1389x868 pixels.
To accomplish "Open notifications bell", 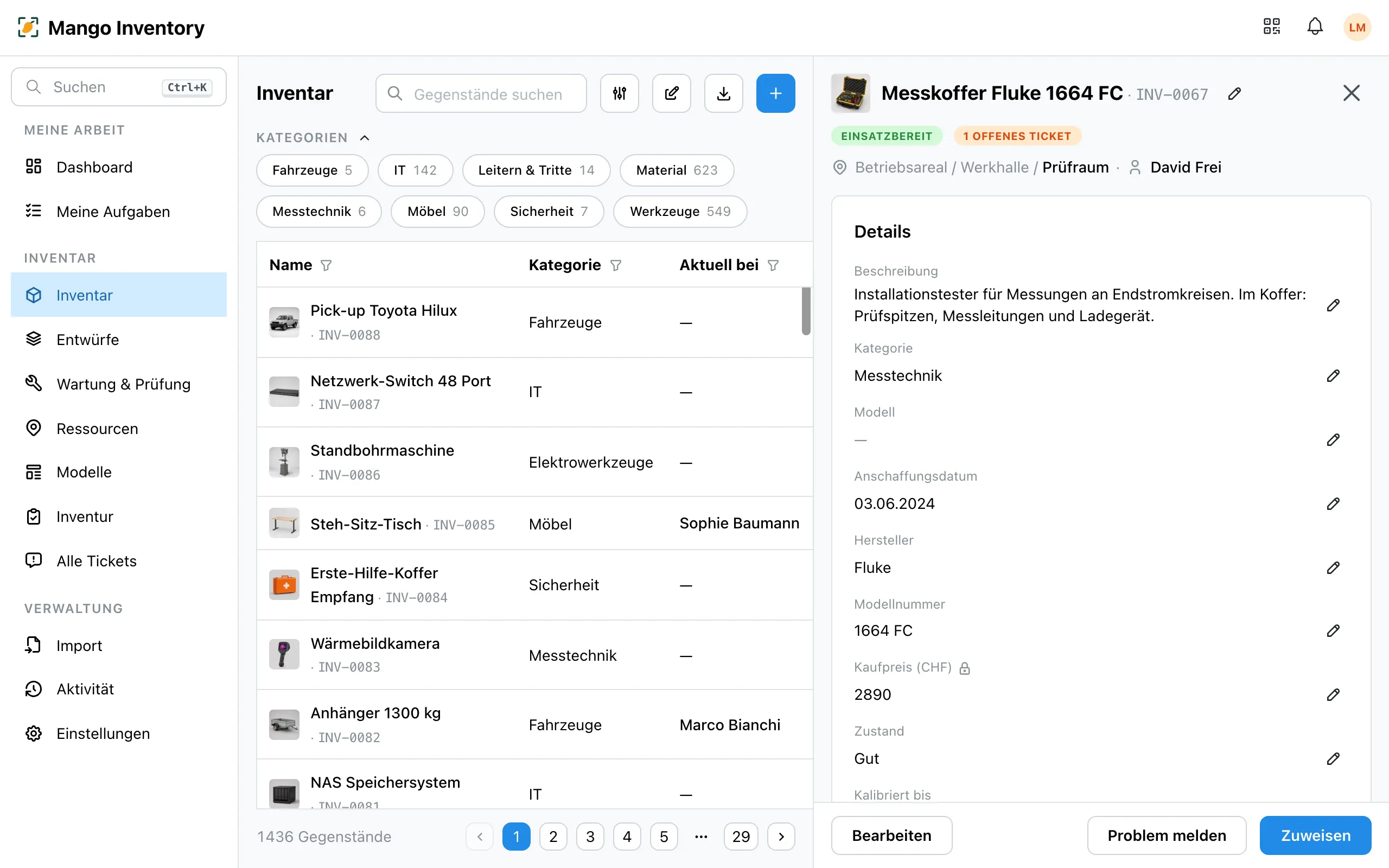I will click(1315, 27).
